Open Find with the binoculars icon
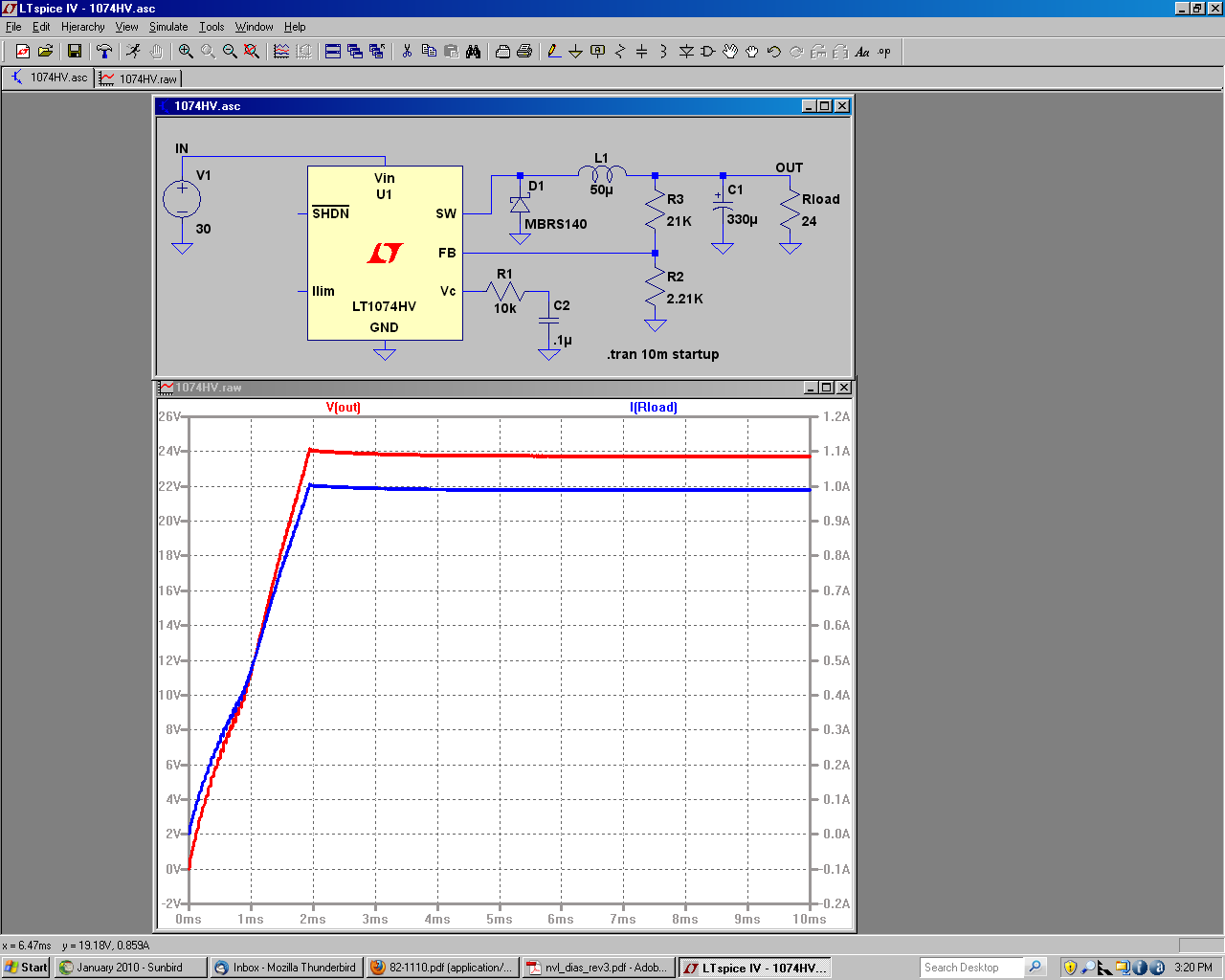 [x=473, y=52]
